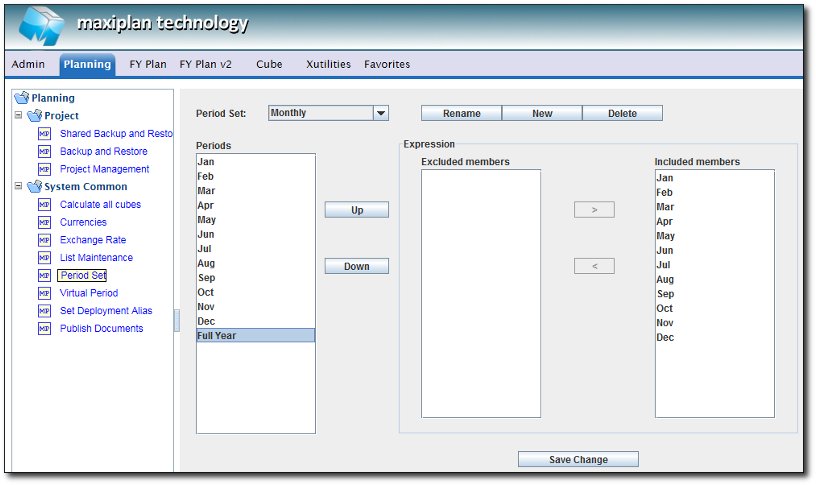Screen dimensions: 816x485
Task: Click the icon beside Virtual Period
Action: [x=44, y=293]
